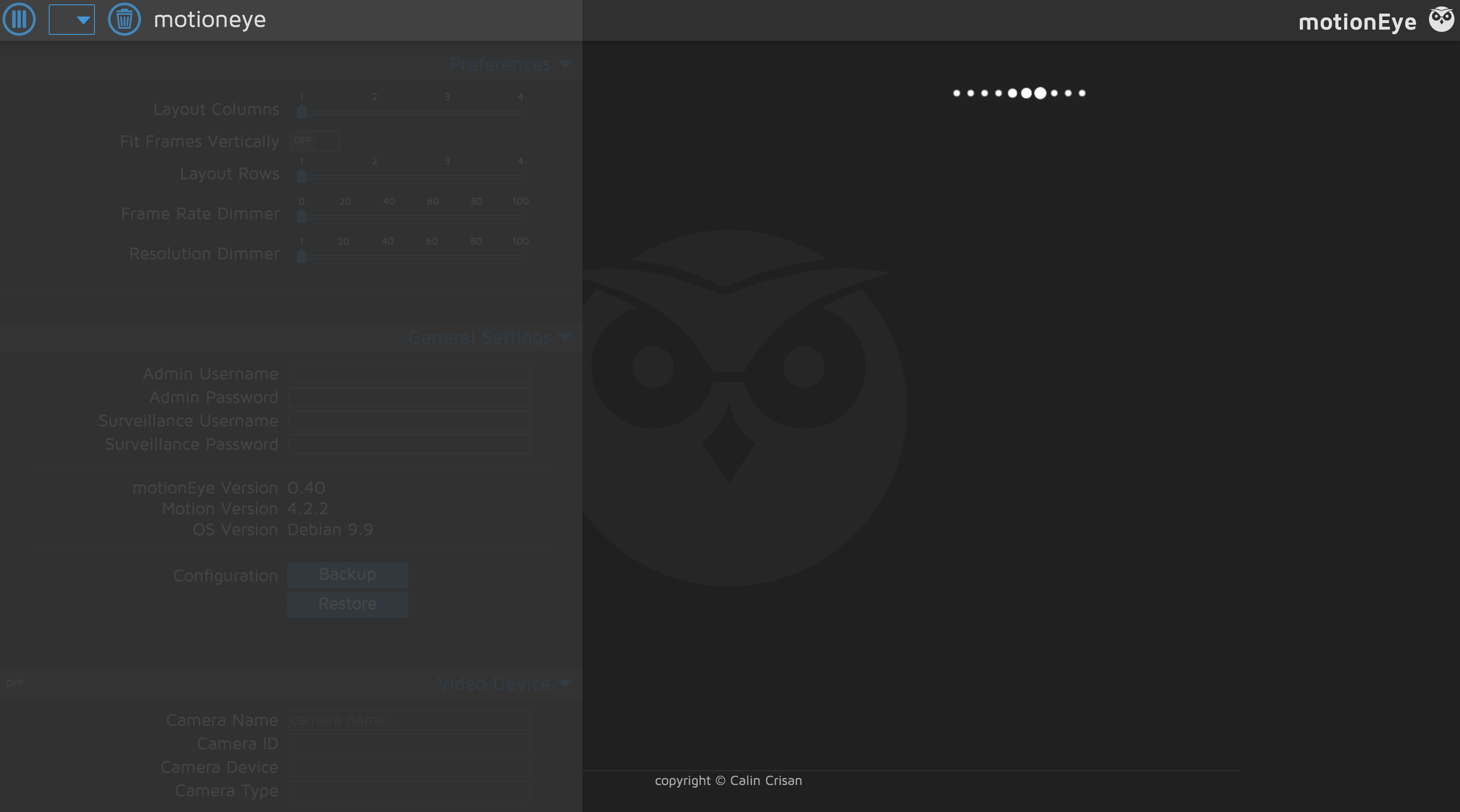1460x812 pixels.
Task: Click the Restore configuration button
Action: pyautogui.click(x=347, y=604)
